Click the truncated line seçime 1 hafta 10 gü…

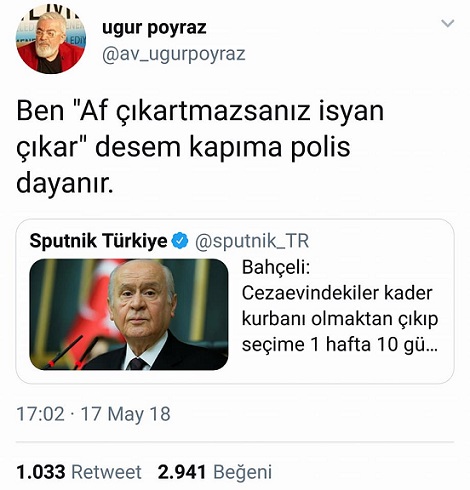pos(340,344)
